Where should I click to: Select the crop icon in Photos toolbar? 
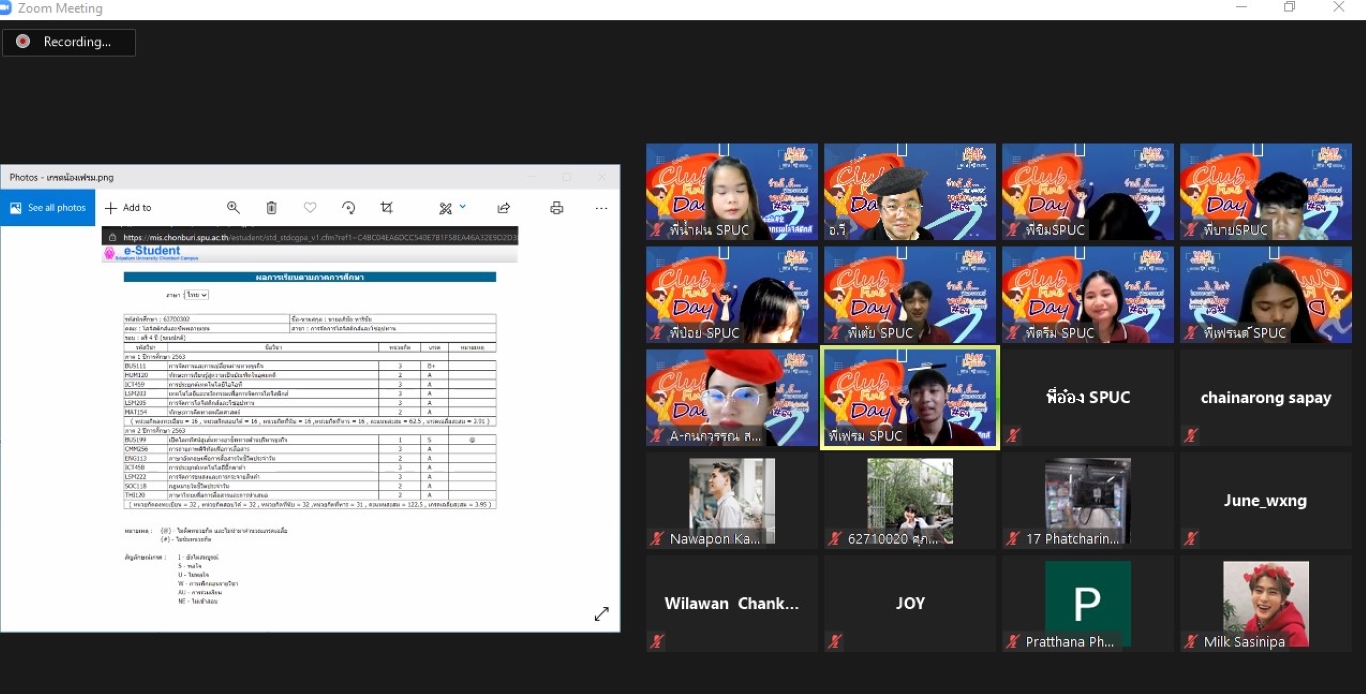[387, 208]
